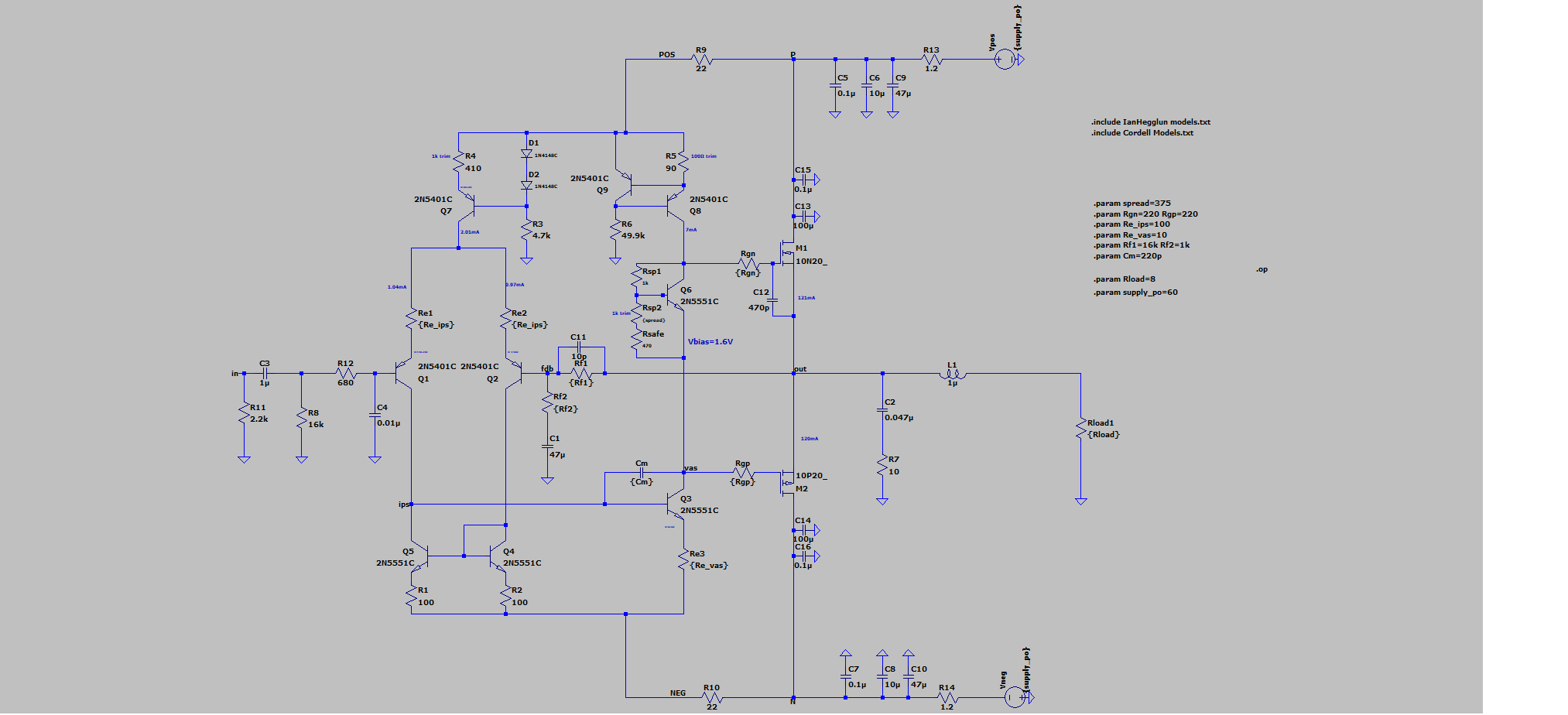Image resolution: width=1568 pixels, height=715 pixels.
Task: Select the Vneg voltage source symbol
Action: pos(1014,697)
